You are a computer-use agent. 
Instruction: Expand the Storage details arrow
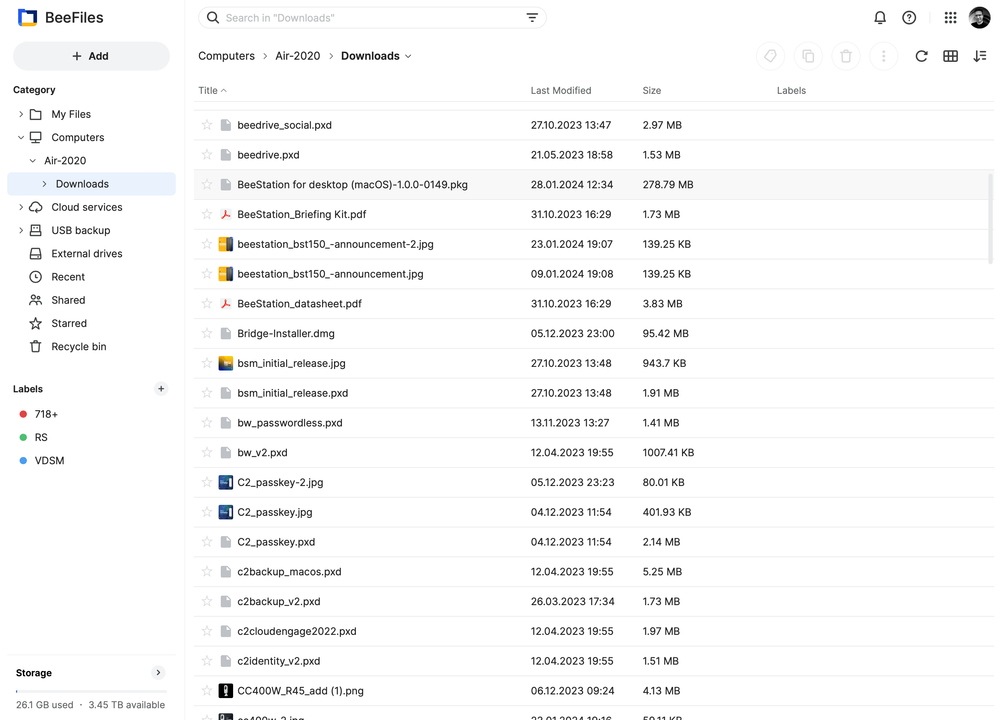click(x=158, y=672)
